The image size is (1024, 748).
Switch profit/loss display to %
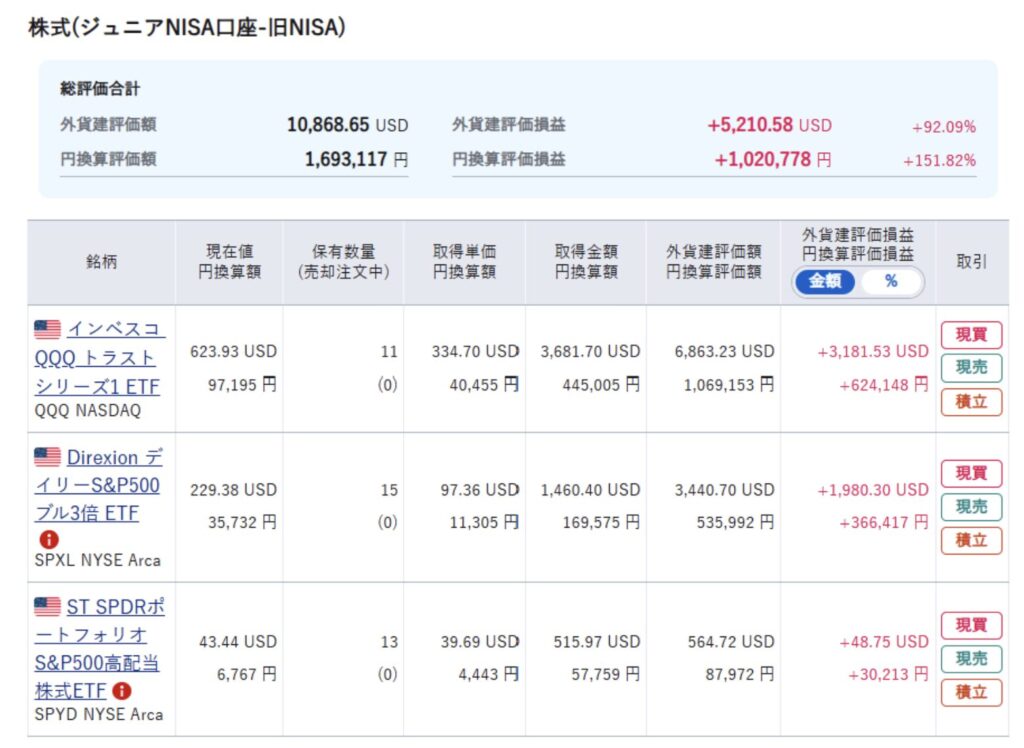[890, 282]
